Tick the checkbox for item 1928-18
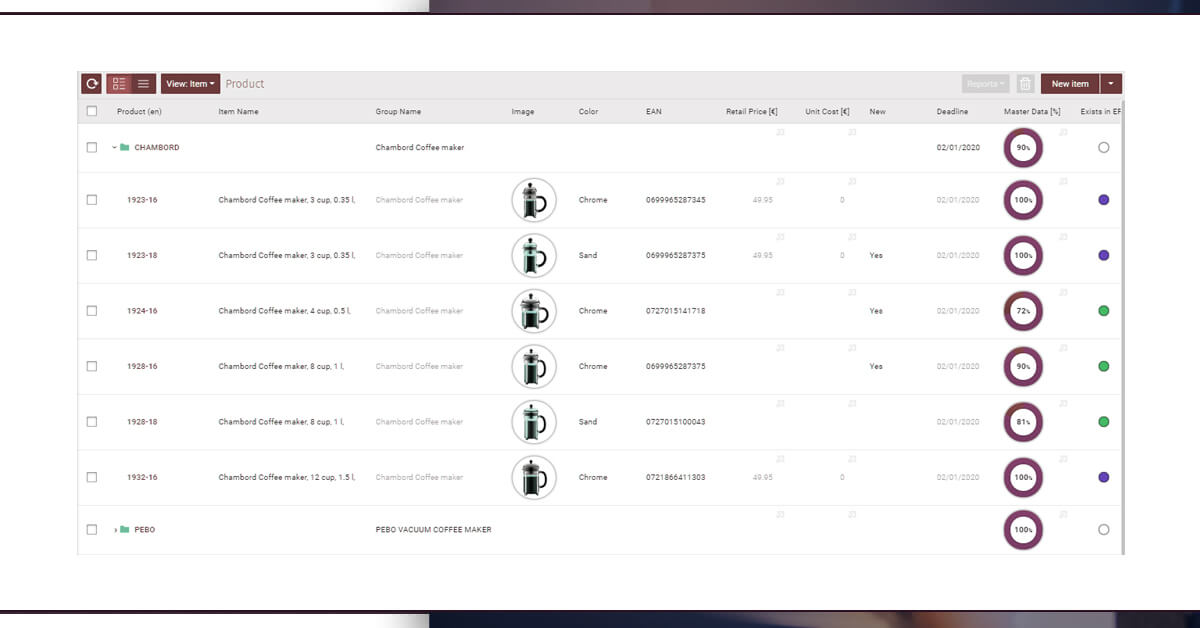This screenshot has width=1200, height=628. click(92, 422)
